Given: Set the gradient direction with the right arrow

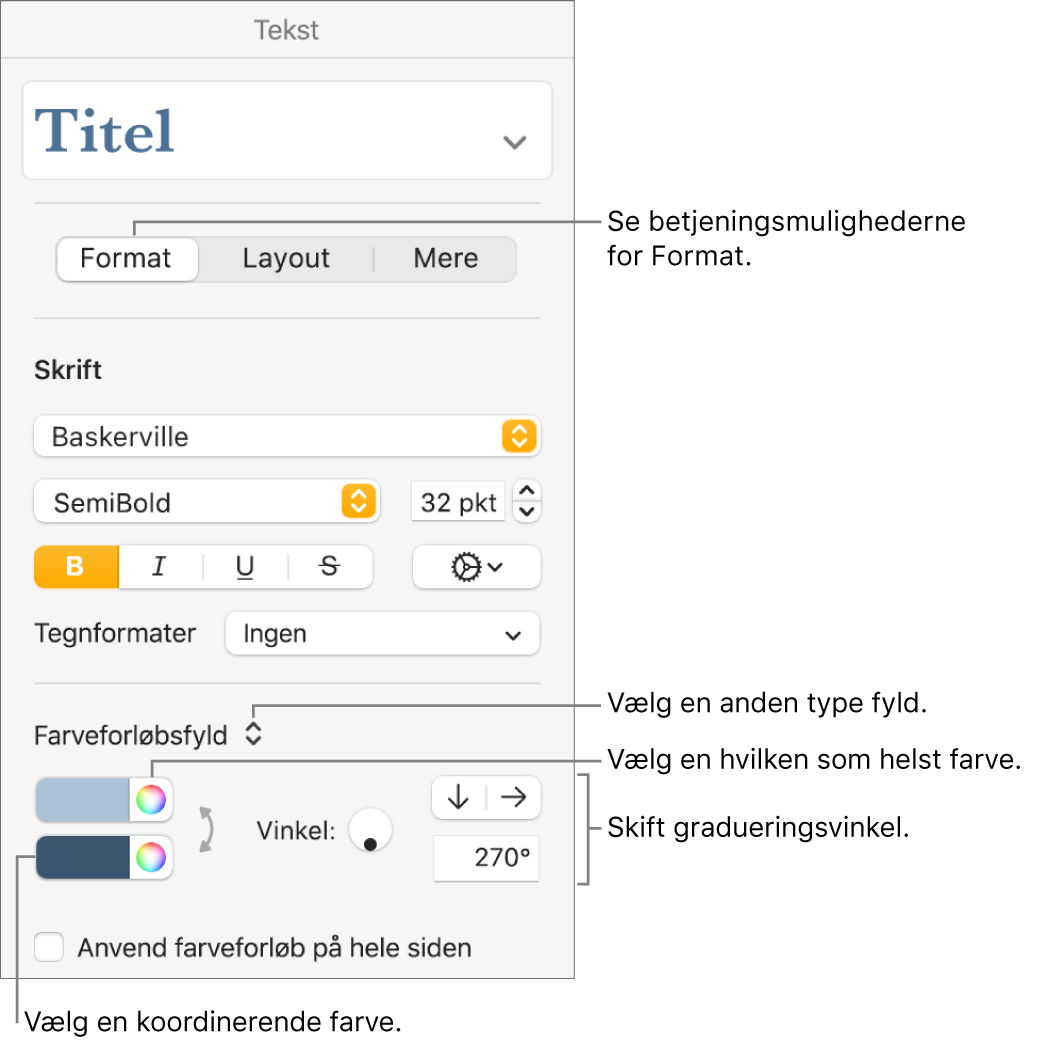Looking at the screenshot, I should click(x=514, y=797).
